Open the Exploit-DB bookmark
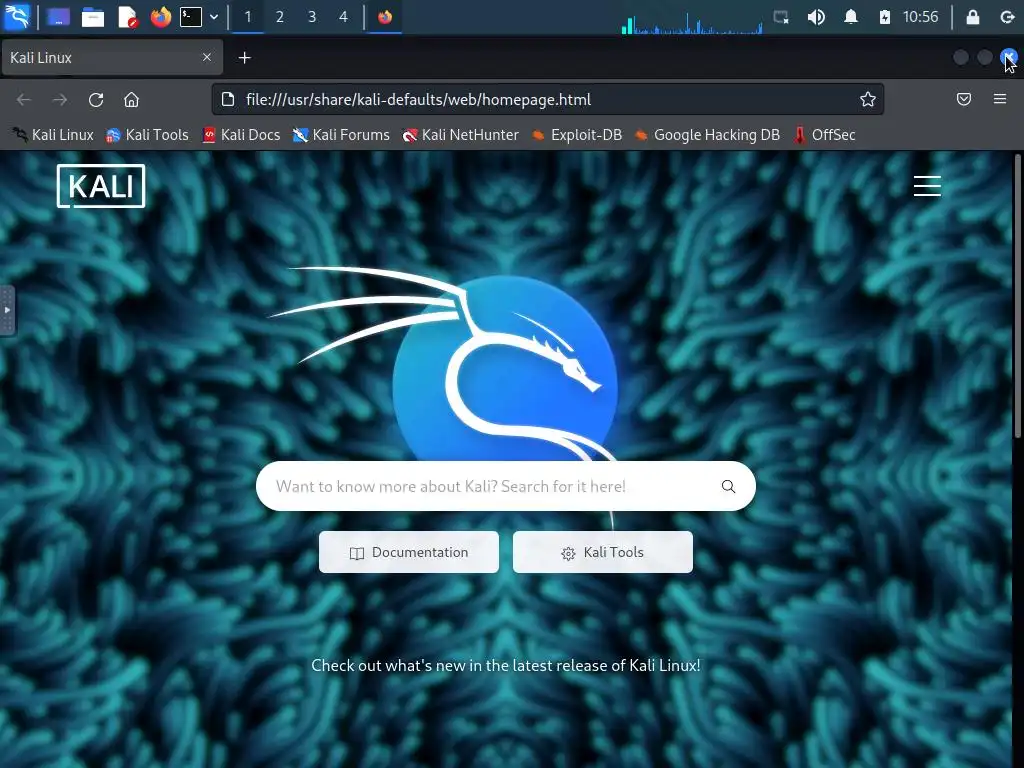 577,135
